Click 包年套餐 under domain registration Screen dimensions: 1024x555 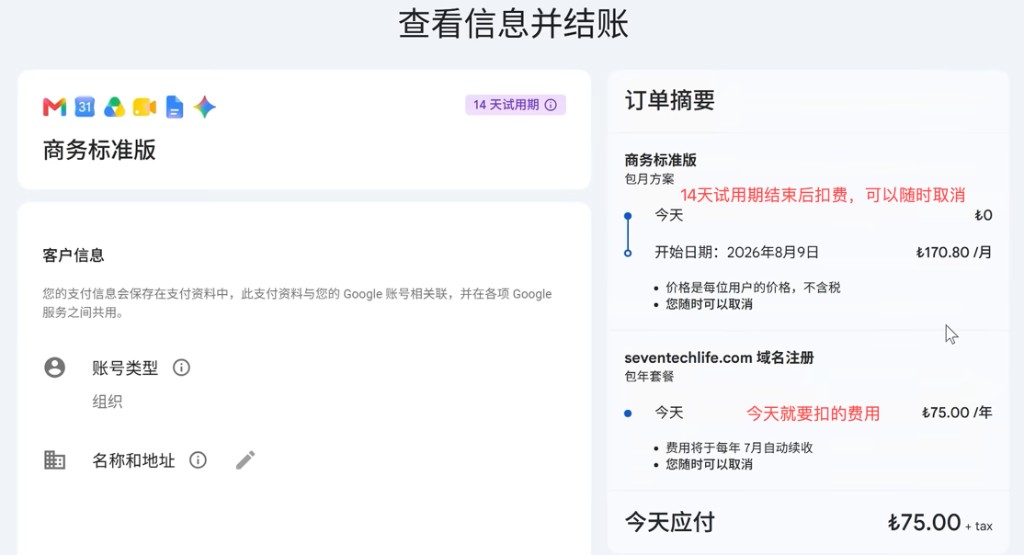tap(649, 376)
